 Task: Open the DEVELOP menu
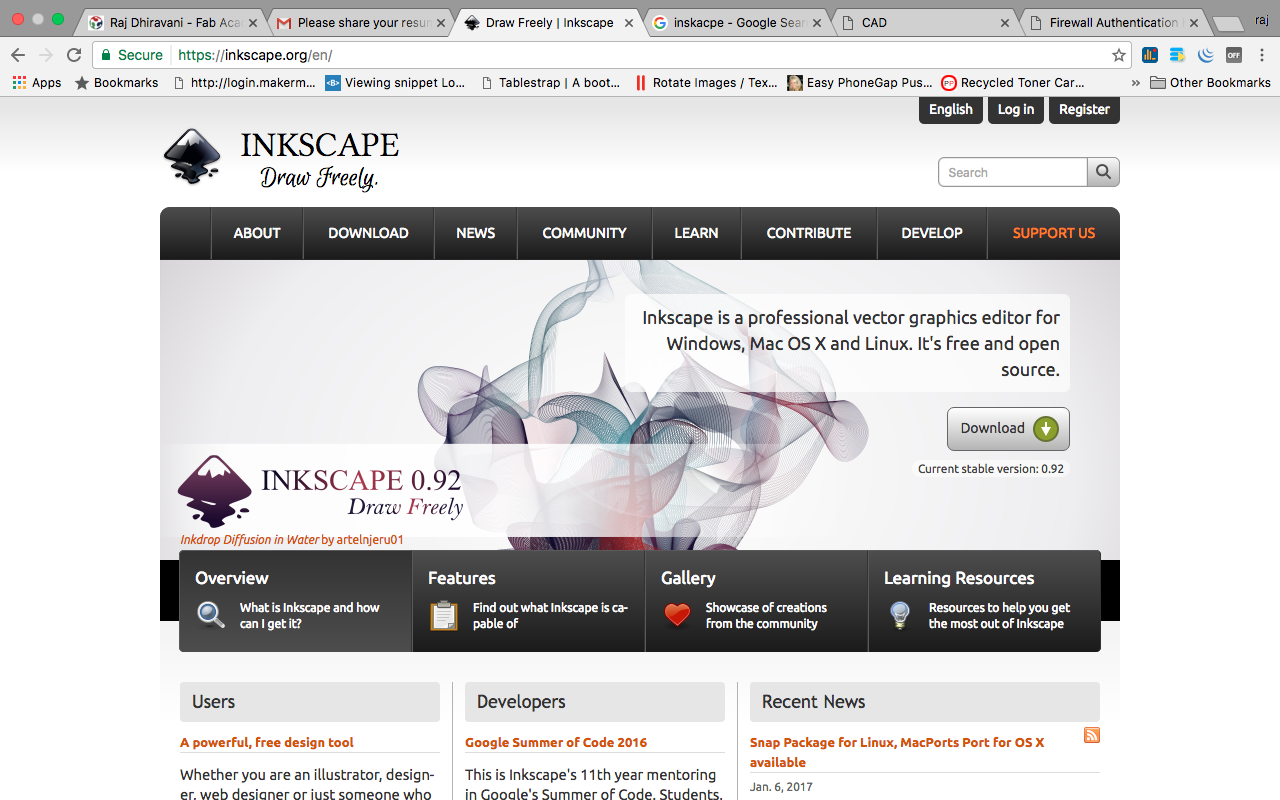click(x=932, y=233)
